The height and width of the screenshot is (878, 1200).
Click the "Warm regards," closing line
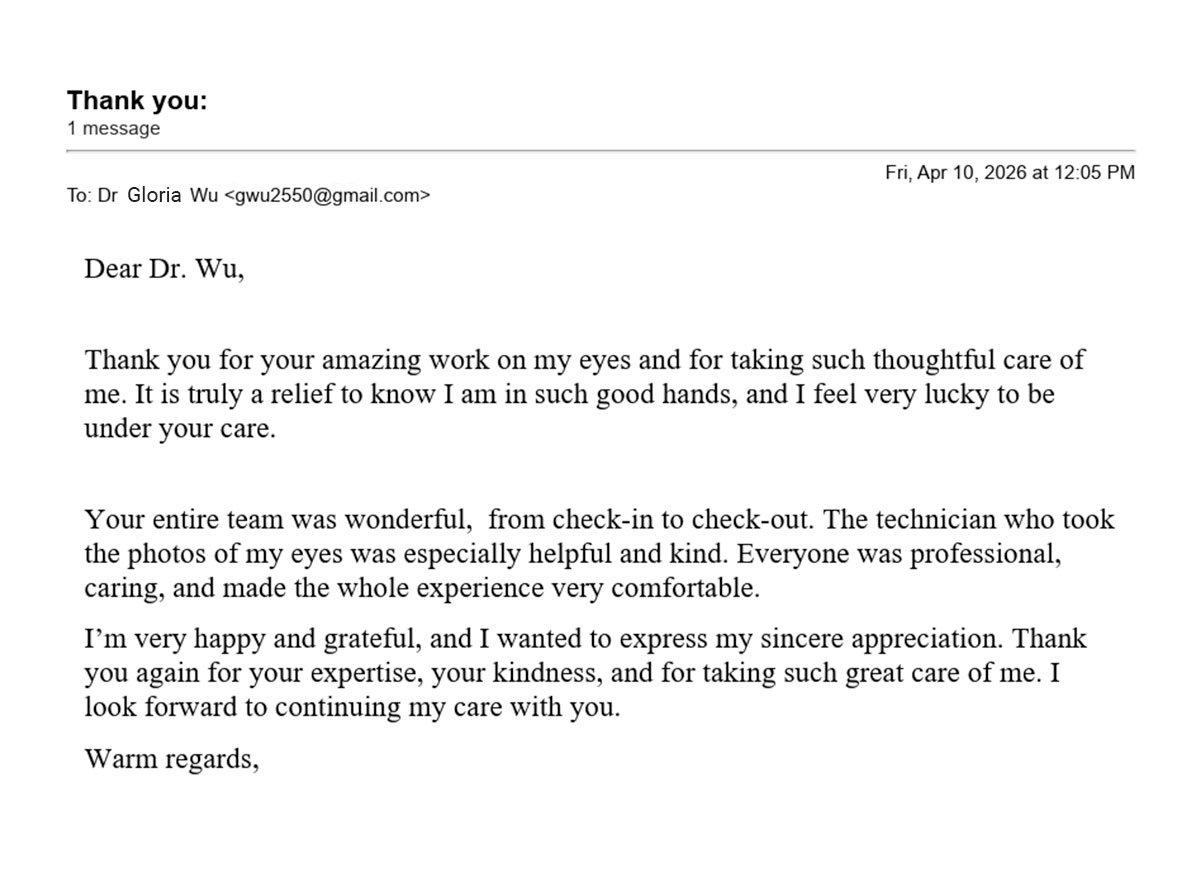(172, 758)
